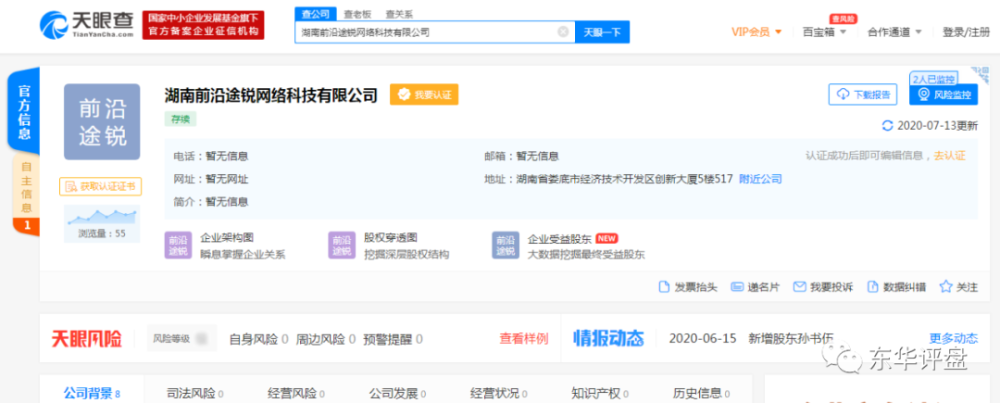This screenshot has height=403, width=1000.
Task: Focus the company search input field
Action: (x=435, y=32)
